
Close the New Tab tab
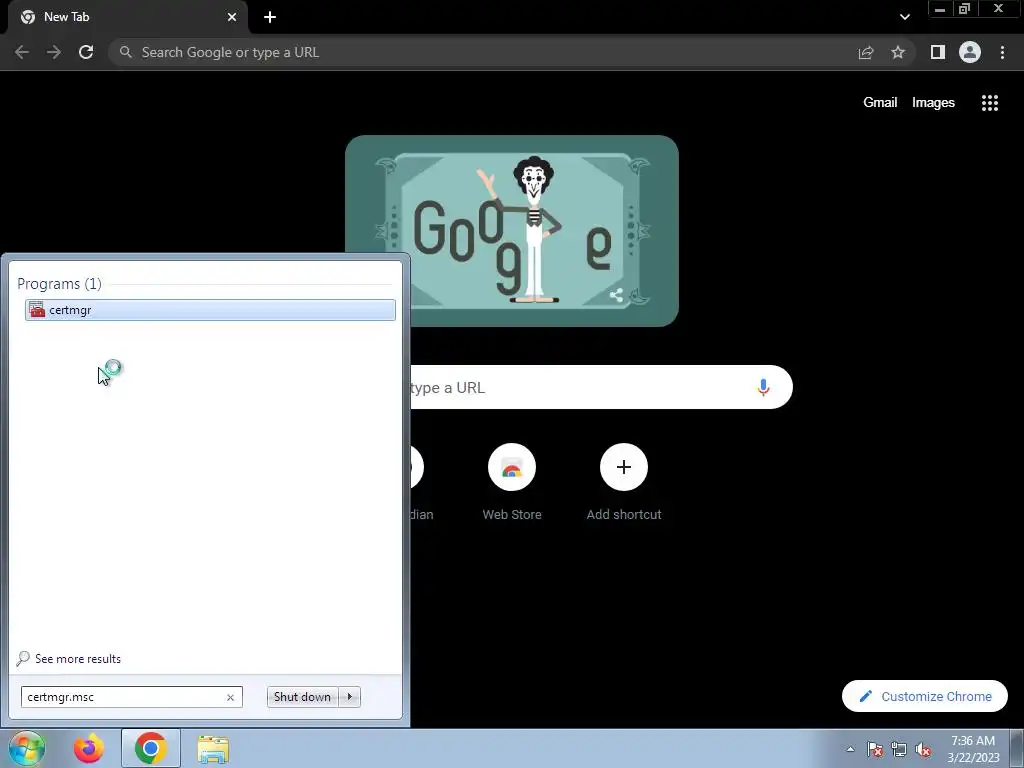click(232, 17)
